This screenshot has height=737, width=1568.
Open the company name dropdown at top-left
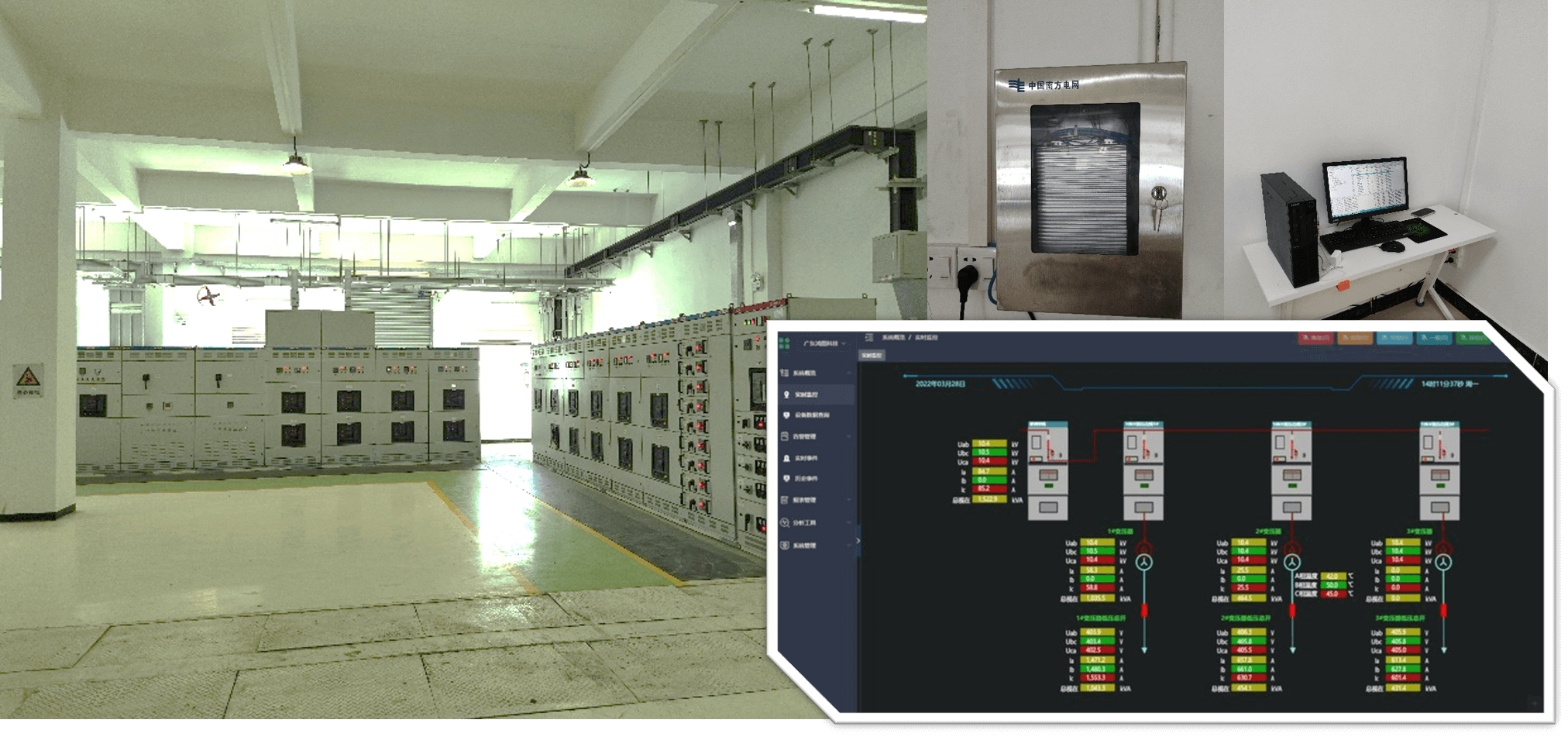point(824,343)
